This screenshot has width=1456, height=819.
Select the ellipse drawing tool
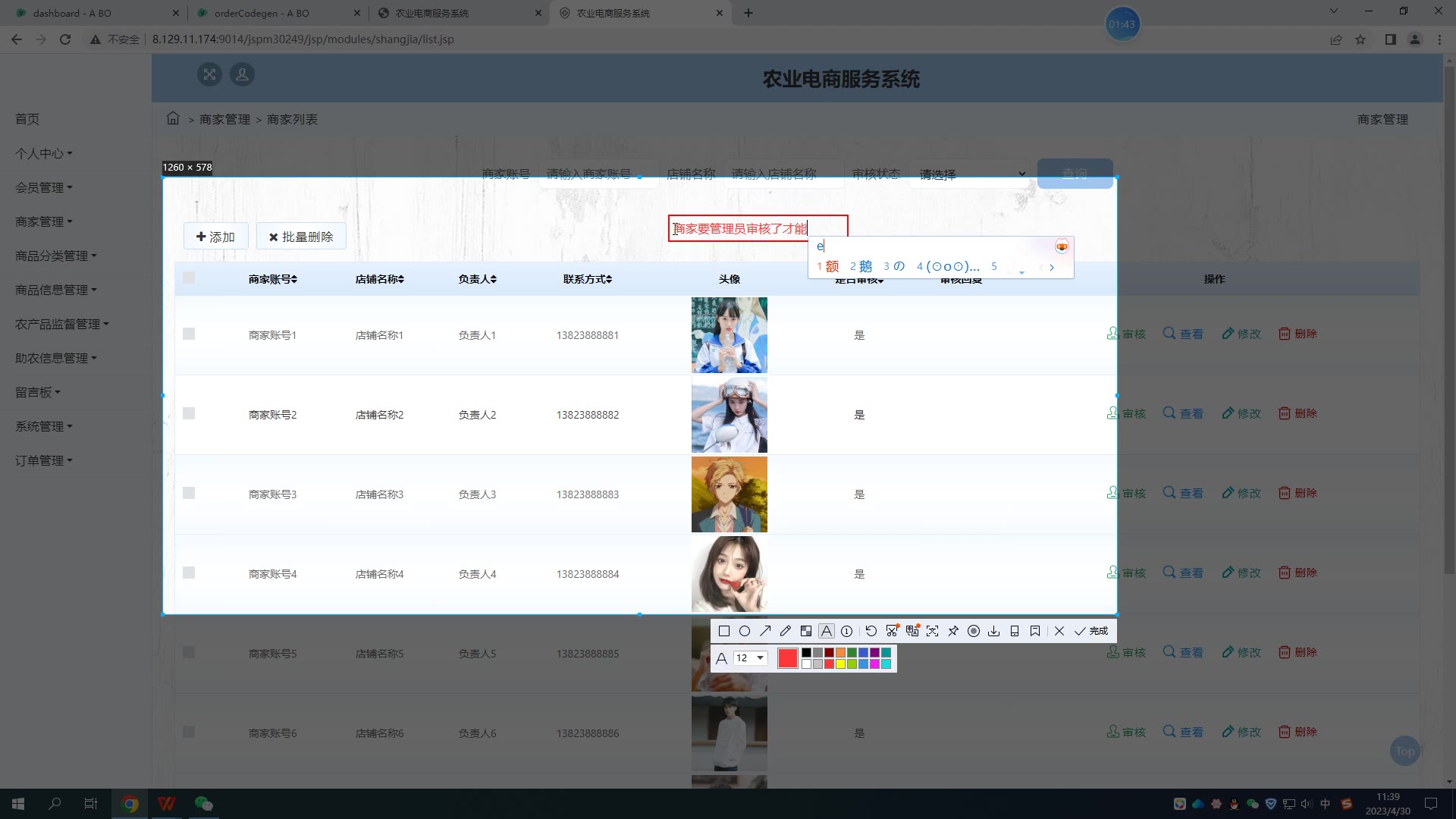745,631
